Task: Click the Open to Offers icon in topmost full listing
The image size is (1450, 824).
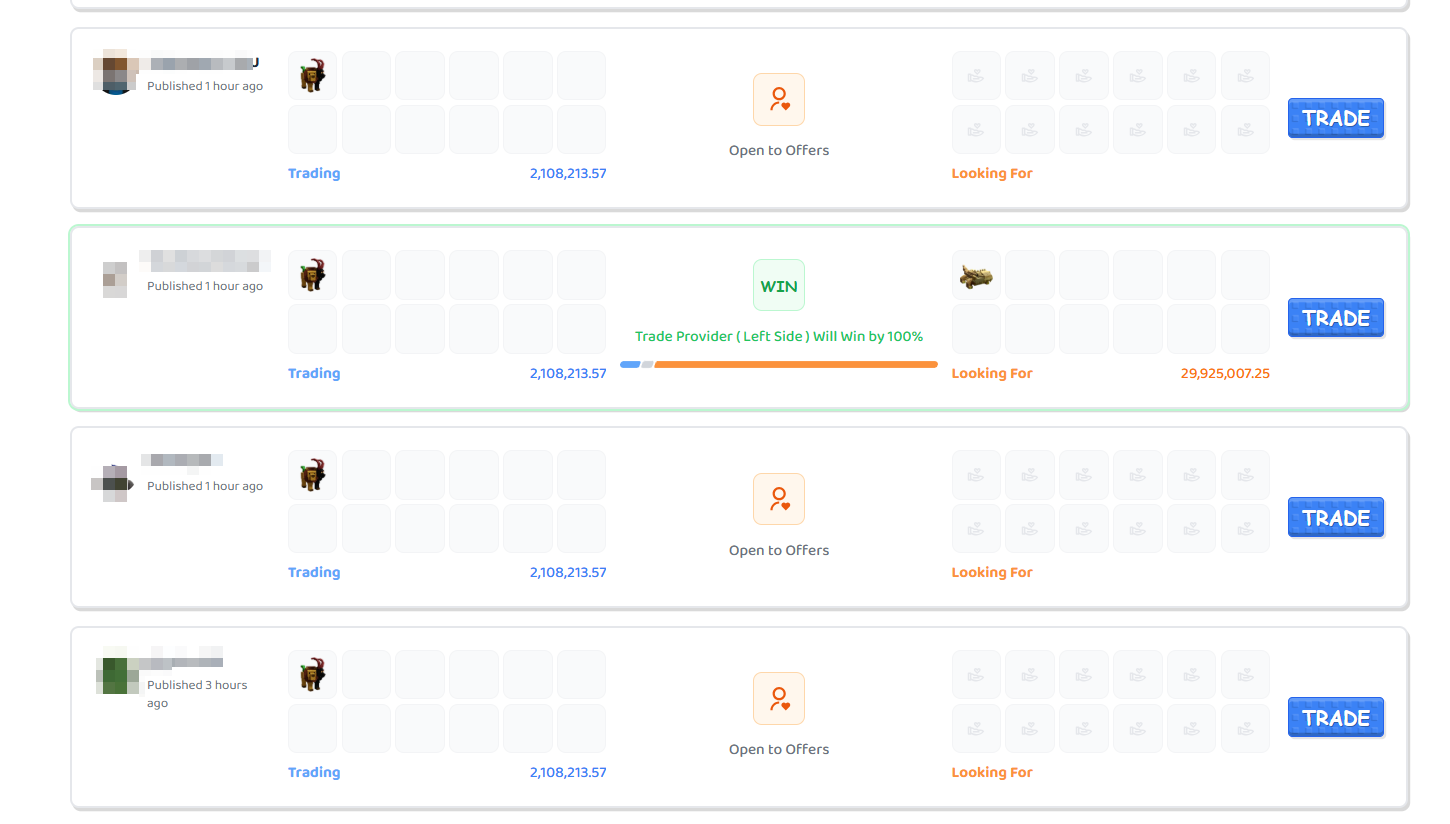Action: pos(779,99)
